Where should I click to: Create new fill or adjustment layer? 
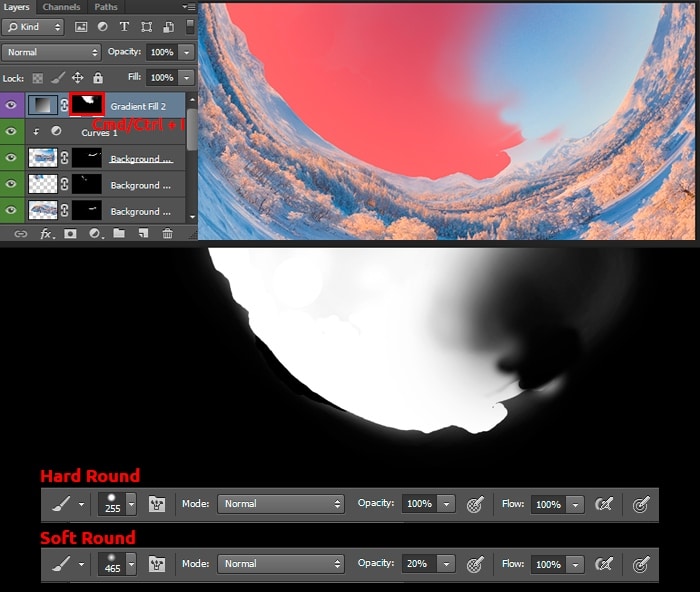click(x=95, y=233)
